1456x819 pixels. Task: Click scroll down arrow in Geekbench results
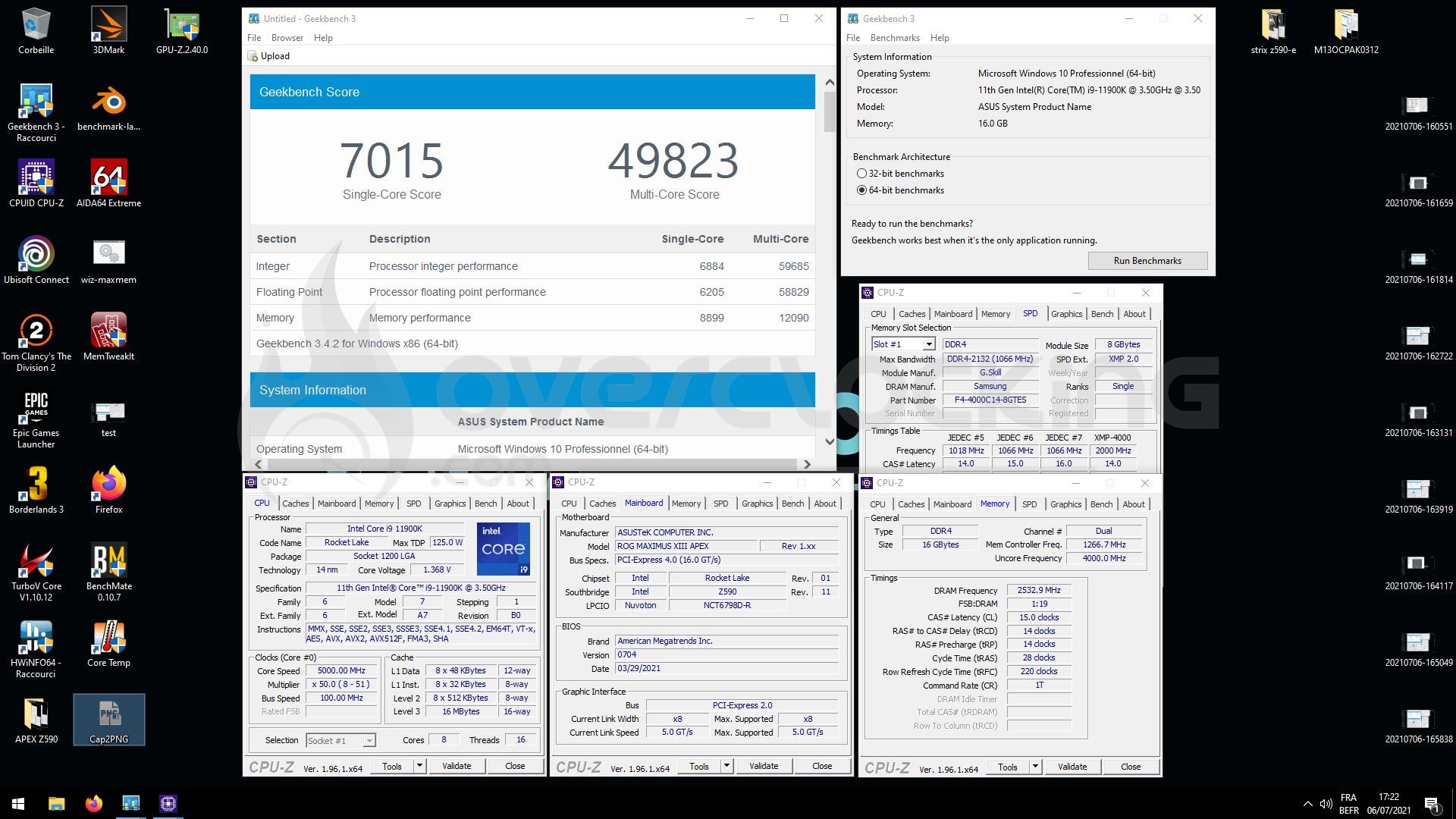pos(829,441)
